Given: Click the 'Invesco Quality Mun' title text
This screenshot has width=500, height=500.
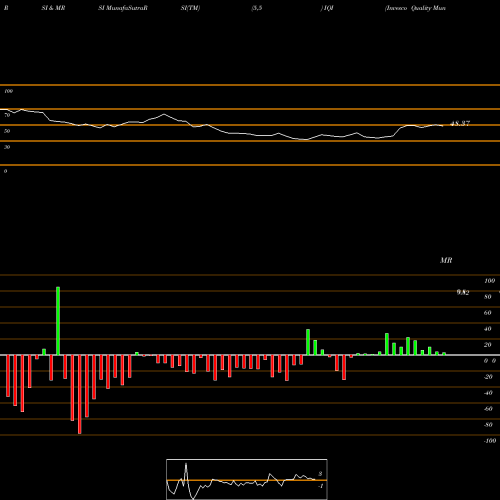Looking at the screenshot, I should click(415, 8).
